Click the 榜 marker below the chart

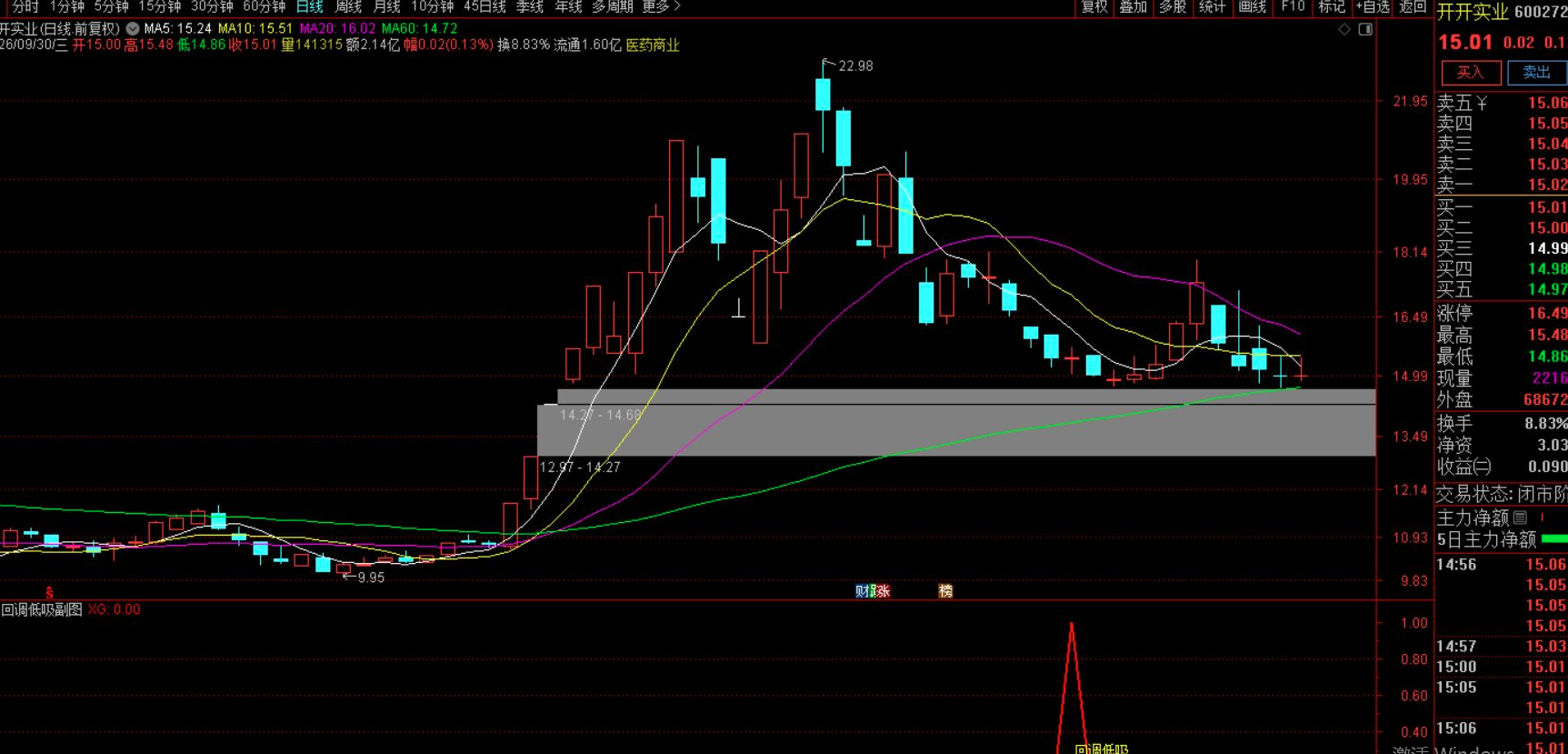(x=945, y=591)
